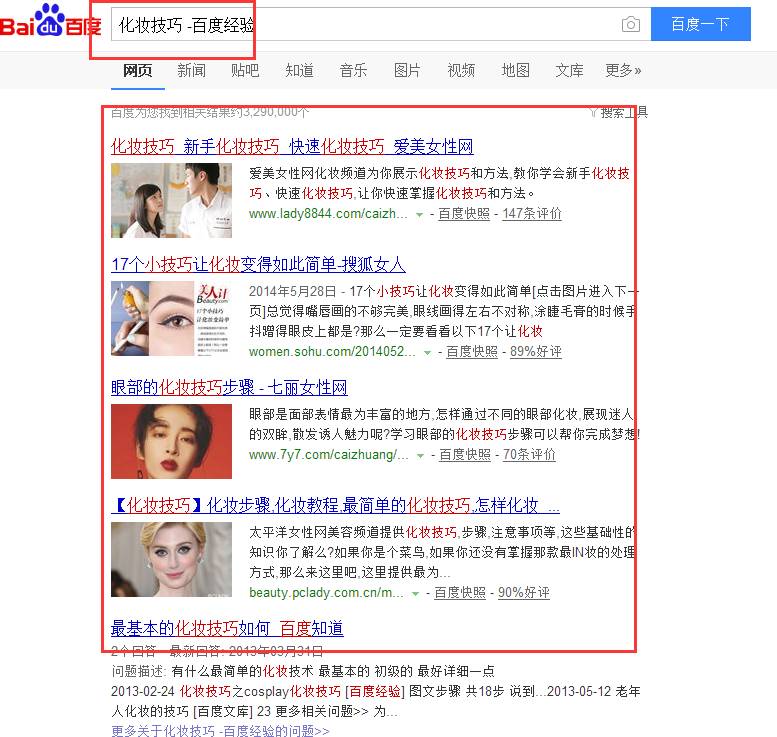
Task: Click the camera image search icon
Action: [x=630, y=24]
